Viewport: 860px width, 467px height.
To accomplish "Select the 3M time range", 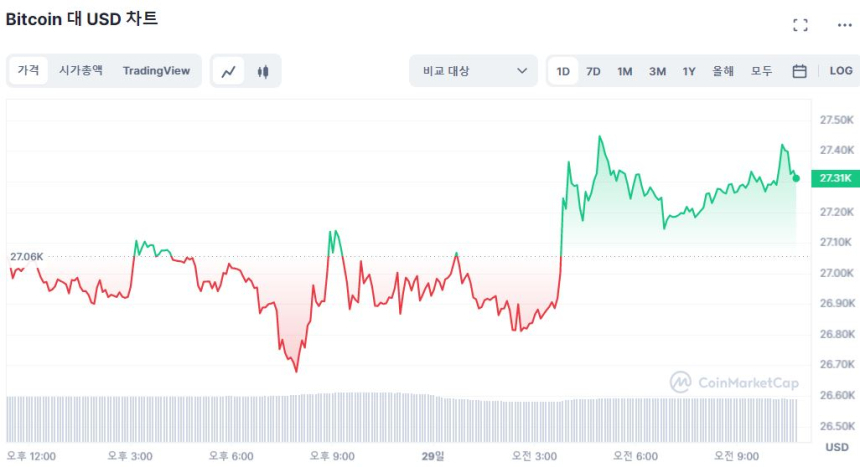I will [x=657, y=71].
